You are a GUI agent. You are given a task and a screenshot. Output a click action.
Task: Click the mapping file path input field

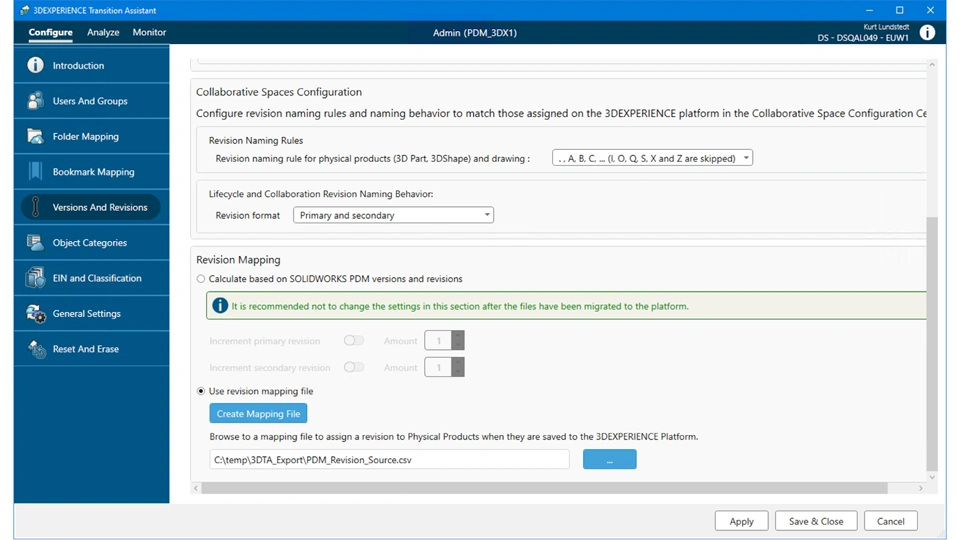click(x=389, y=459)
